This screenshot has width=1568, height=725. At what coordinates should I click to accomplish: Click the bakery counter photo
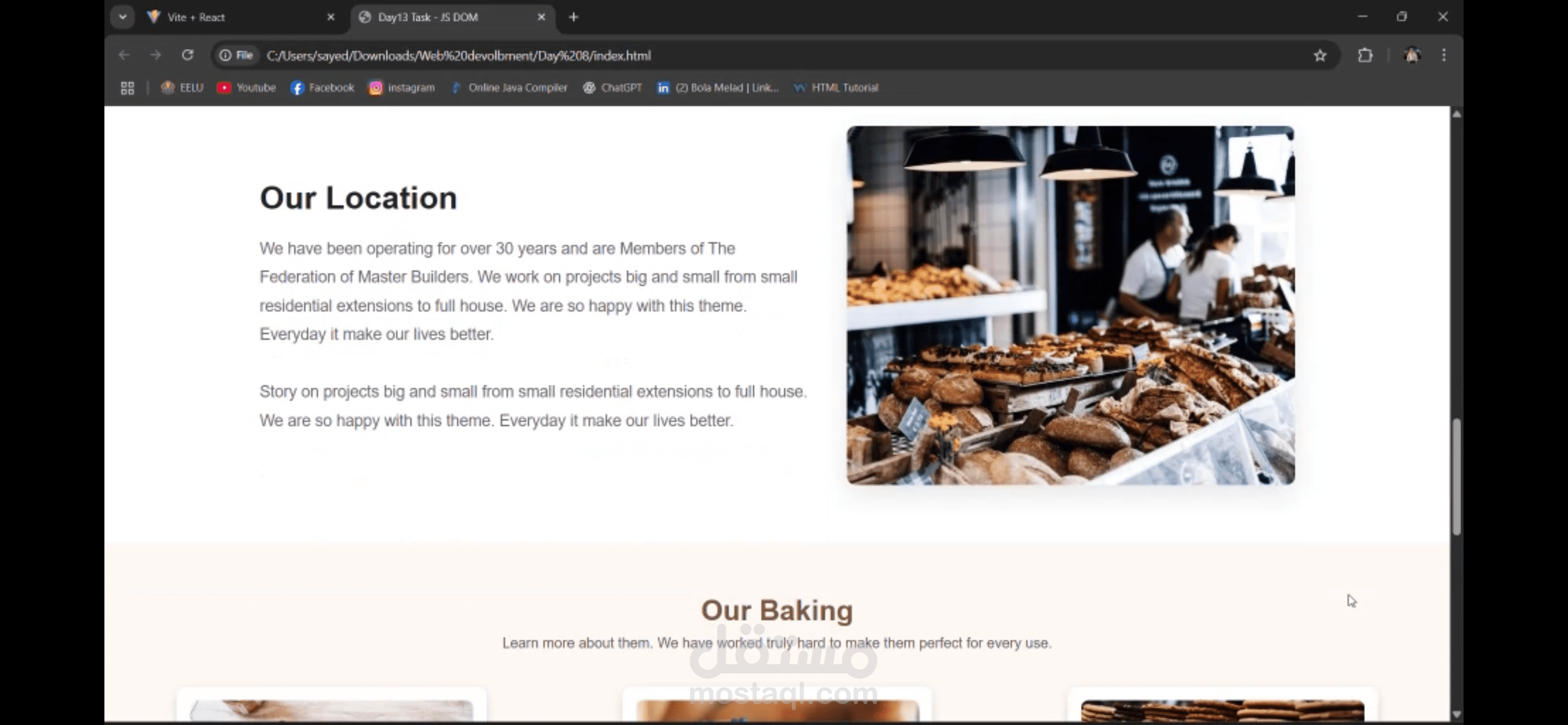coord(1070,305)
